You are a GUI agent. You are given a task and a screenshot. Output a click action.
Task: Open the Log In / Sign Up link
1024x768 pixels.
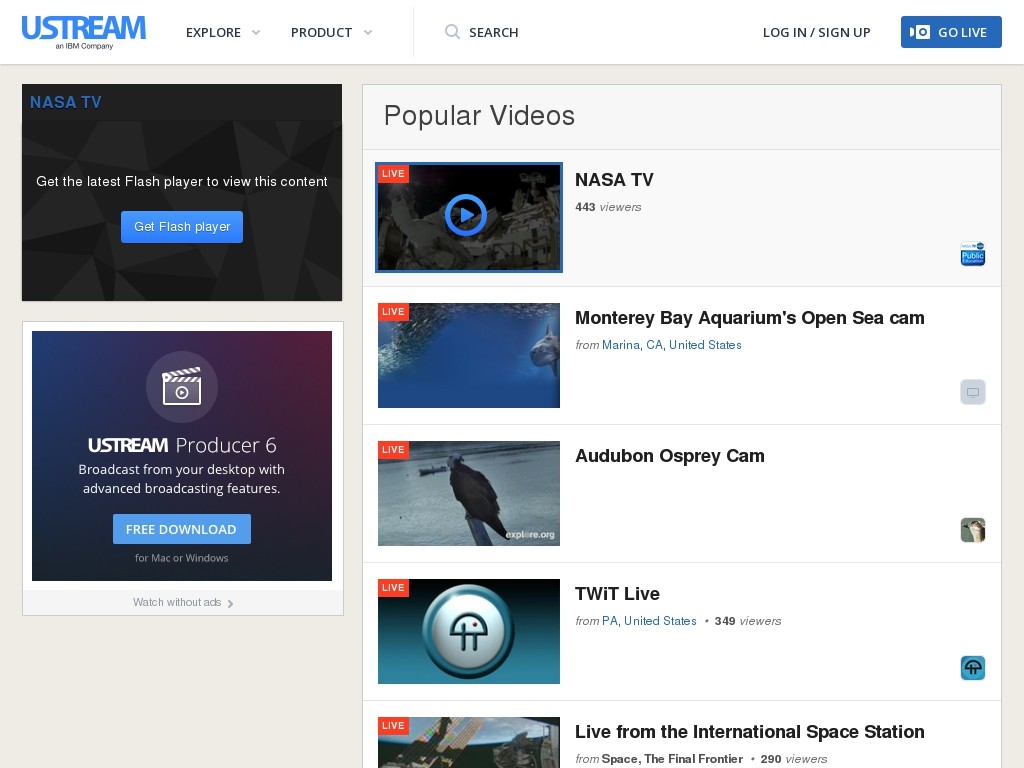816,32
